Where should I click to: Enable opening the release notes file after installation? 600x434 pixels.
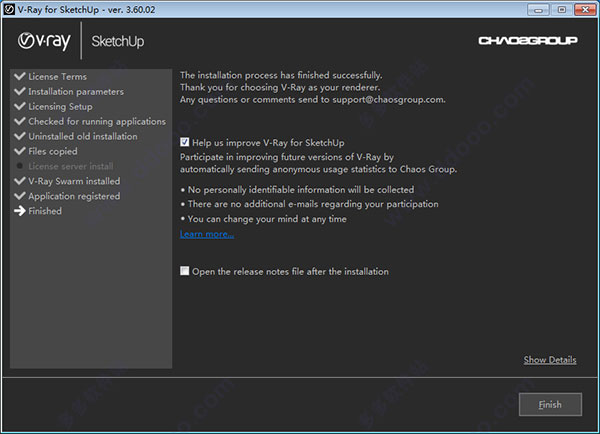coord(185,271)
